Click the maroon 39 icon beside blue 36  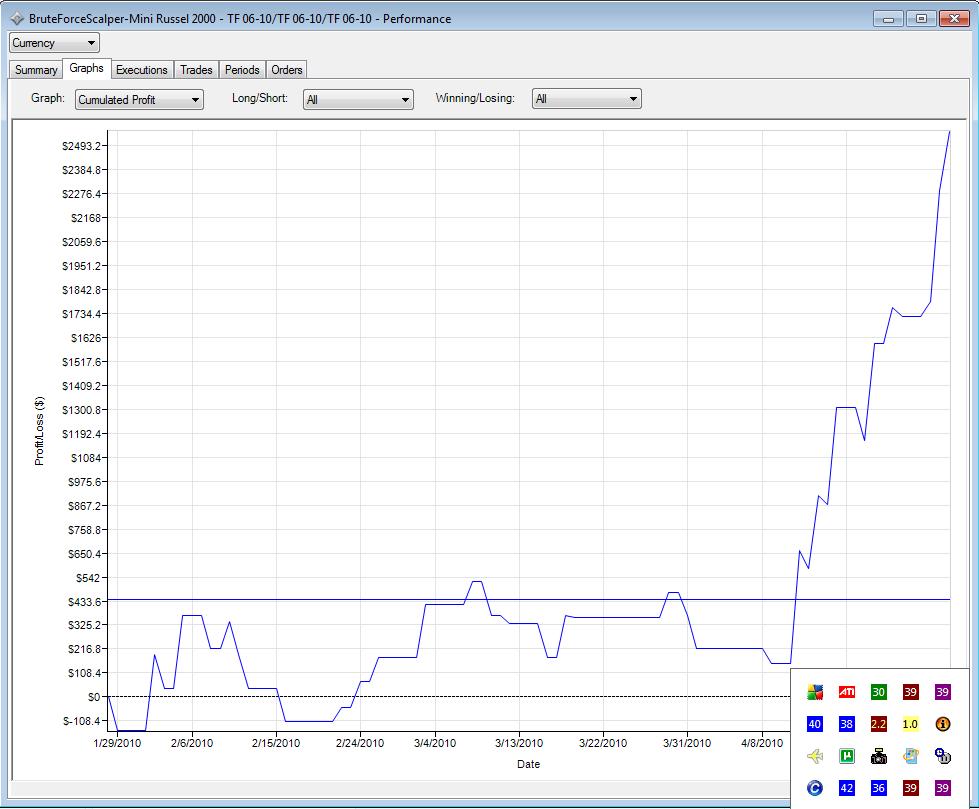910,788
